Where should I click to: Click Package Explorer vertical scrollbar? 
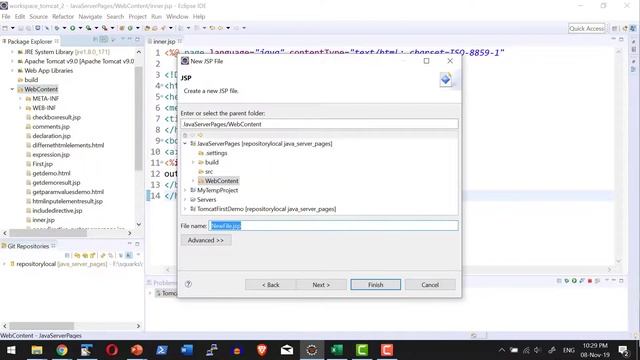[139, 118]
